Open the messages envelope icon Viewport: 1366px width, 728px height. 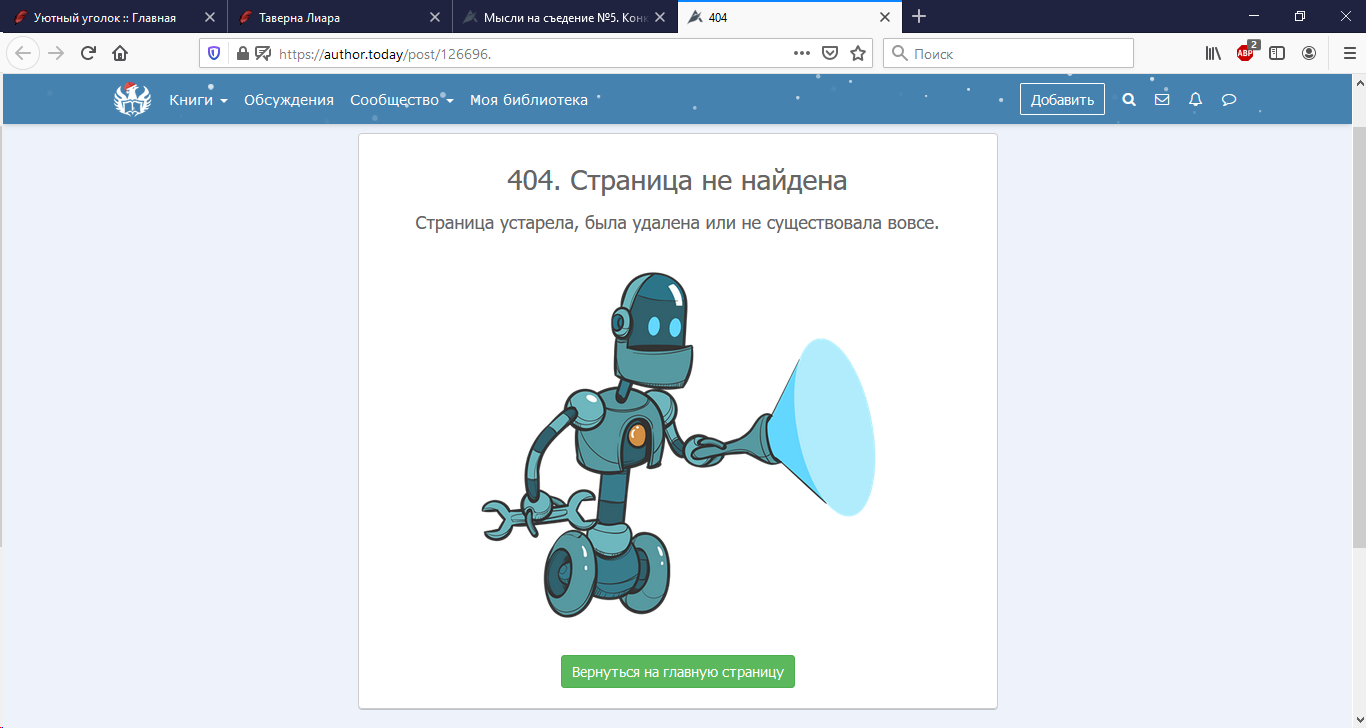(1162, 100)
